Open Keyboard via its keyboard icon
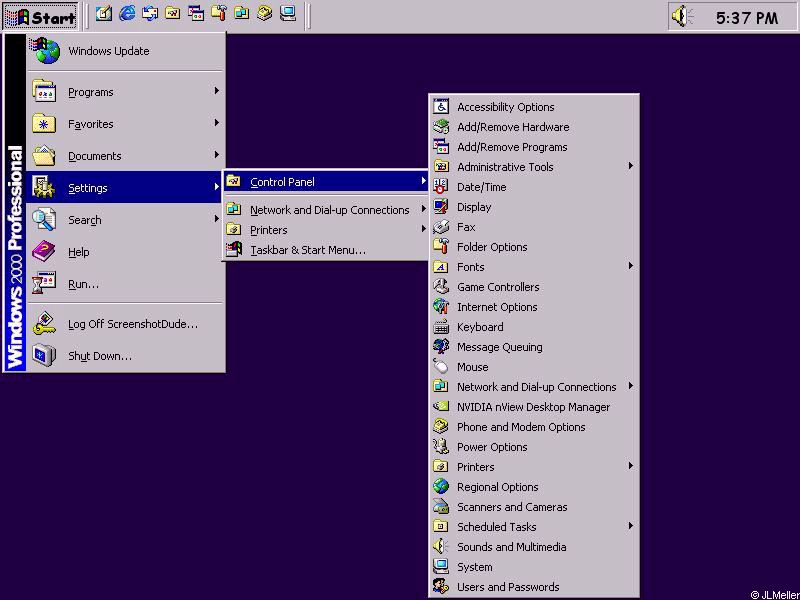The height and width of the screenshot is (600, 800). tap(441, 327)
